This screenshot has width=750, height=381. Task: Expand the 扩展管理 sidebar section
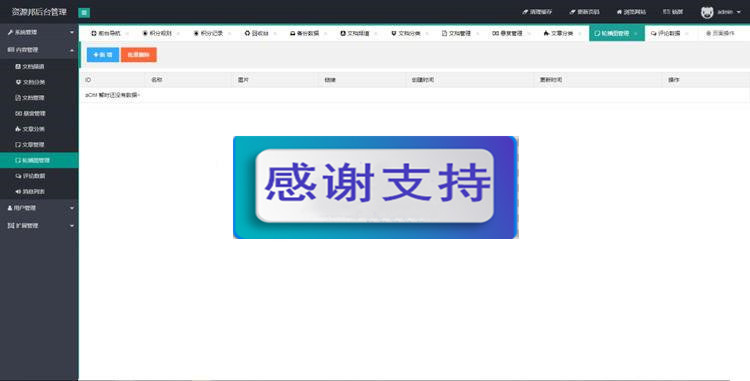(39, 226)
